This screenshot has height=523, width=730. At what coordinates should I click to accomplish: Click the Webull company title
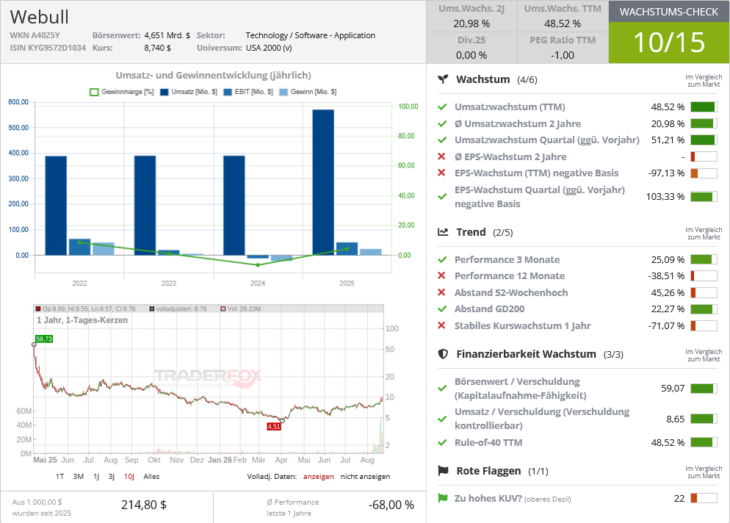coord(40,17)
